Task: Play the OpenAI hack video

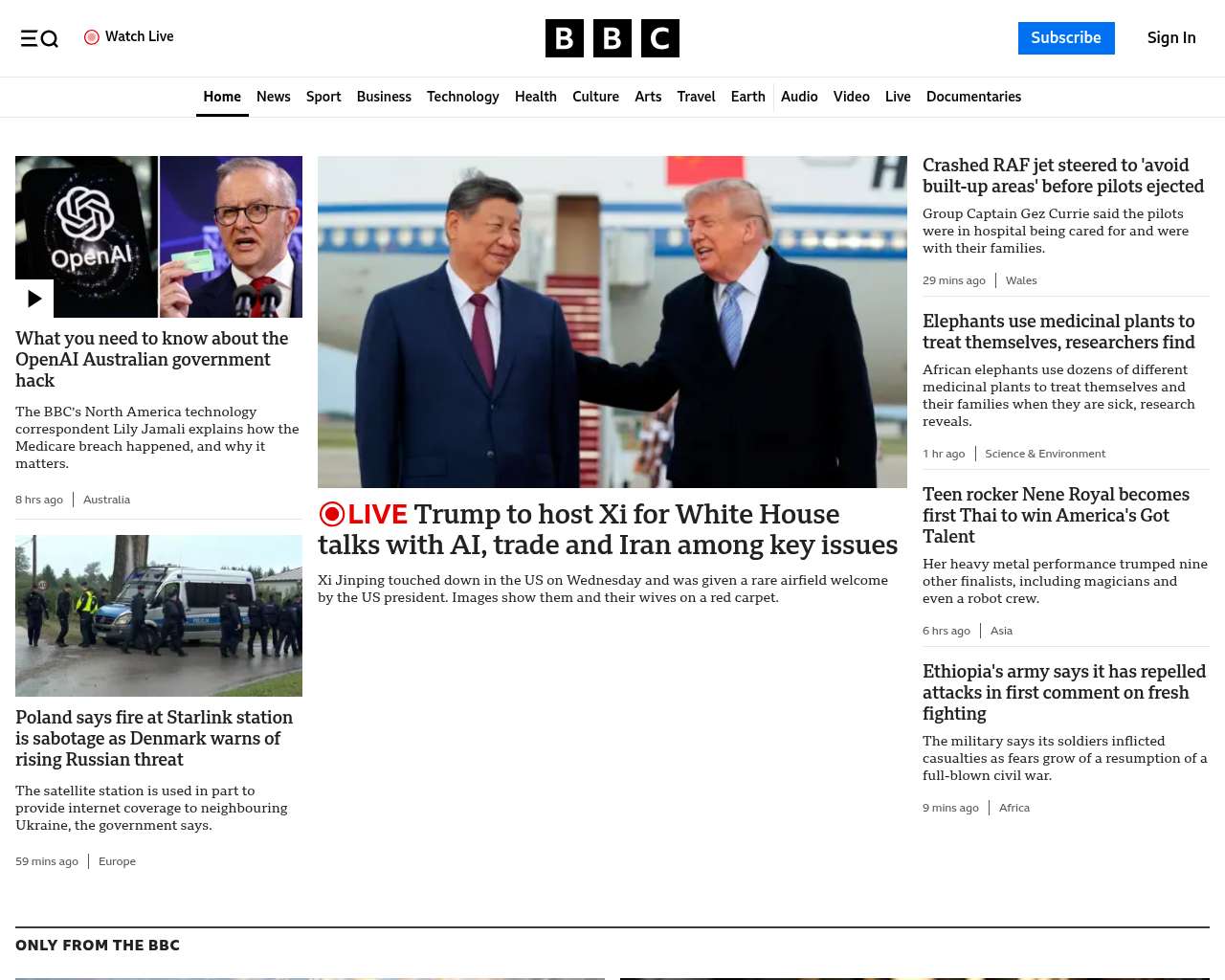Action: (34, 299)
